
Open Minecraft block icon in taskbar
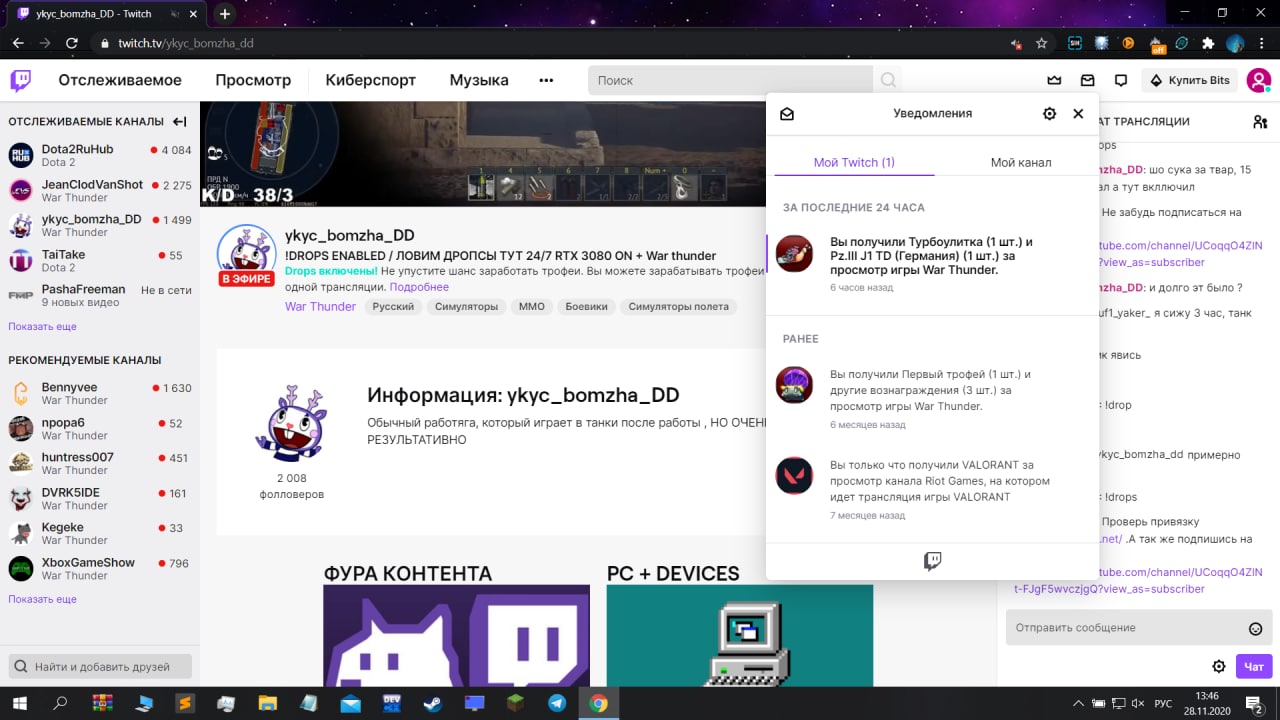(516, 703)
